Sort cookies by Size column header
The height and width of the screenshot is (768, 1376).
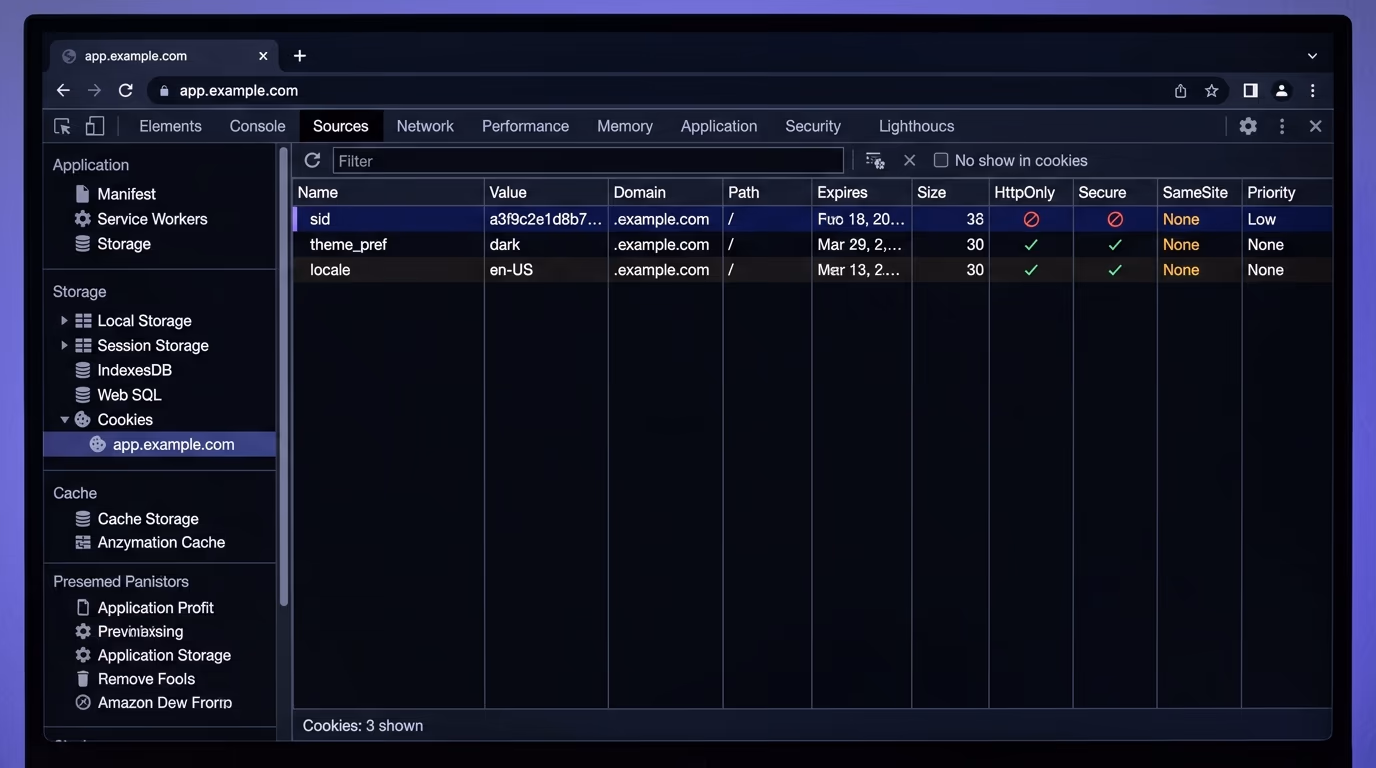click(x=950, y=192)
